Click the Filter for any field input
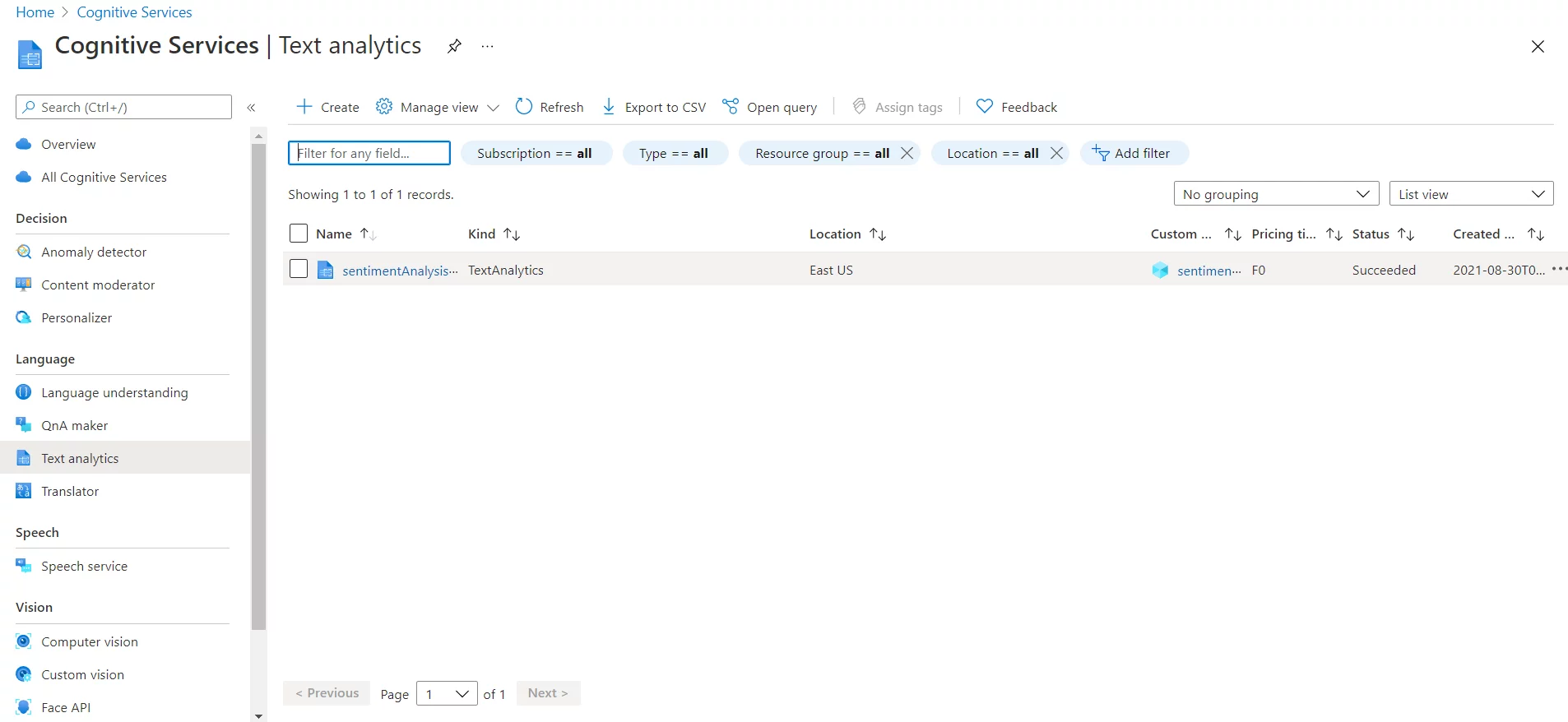 tap(369, 153)
